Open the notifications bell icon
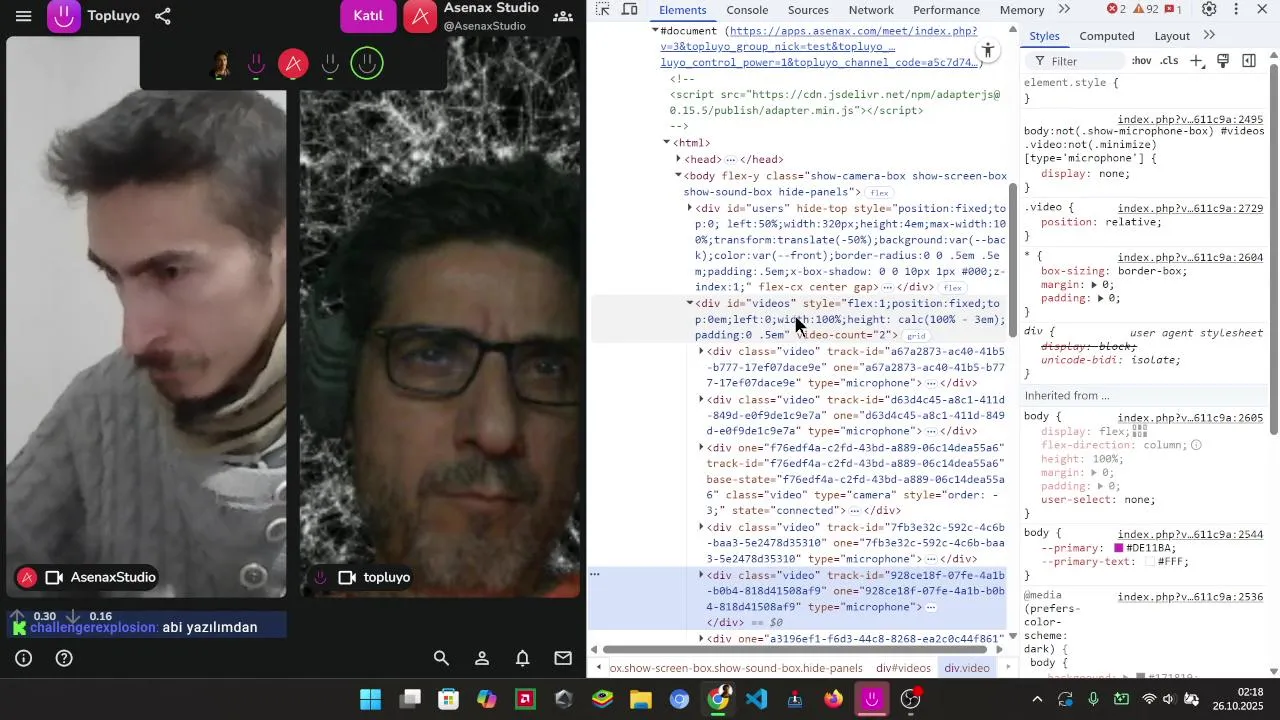Screen dimensions: 1280x720 tap(522, 658)
